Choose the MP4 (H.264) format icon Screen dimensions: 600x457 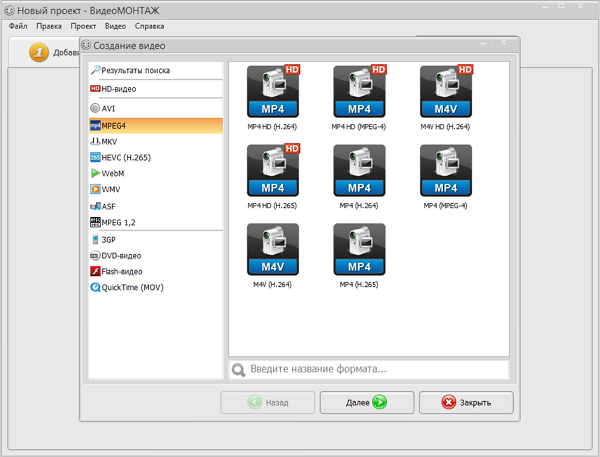(359, 170)
